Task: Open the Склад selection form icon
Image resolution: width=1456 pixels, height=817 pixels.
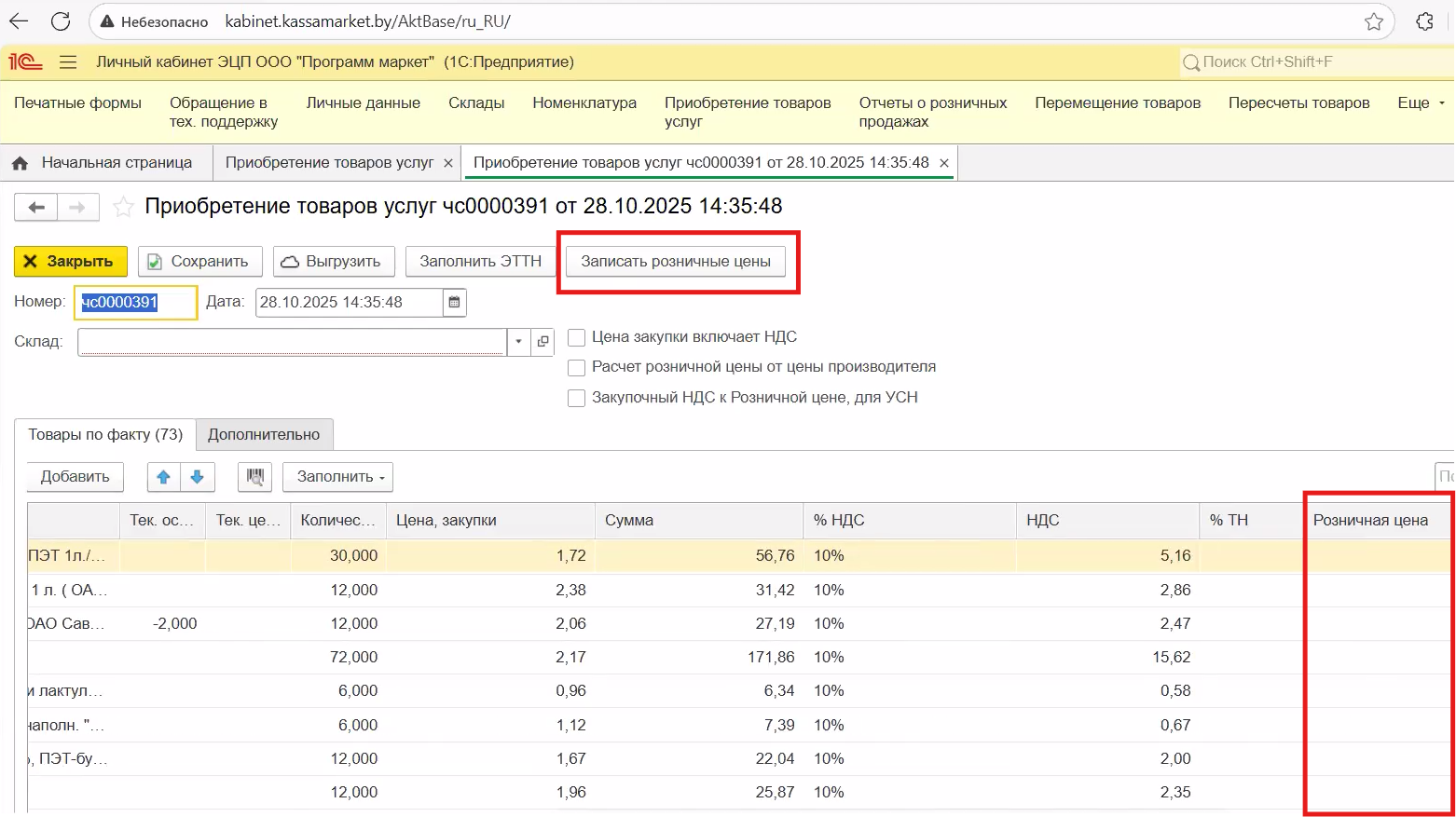Action: pos(543,342)
